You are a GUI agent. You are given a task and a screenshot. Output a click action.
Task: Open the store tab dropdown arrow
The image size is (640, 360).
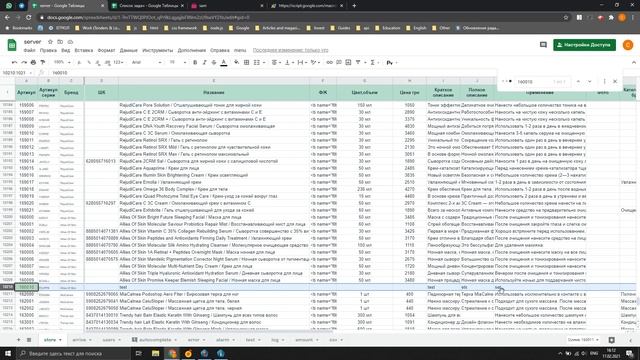click(x=60, y=340)
